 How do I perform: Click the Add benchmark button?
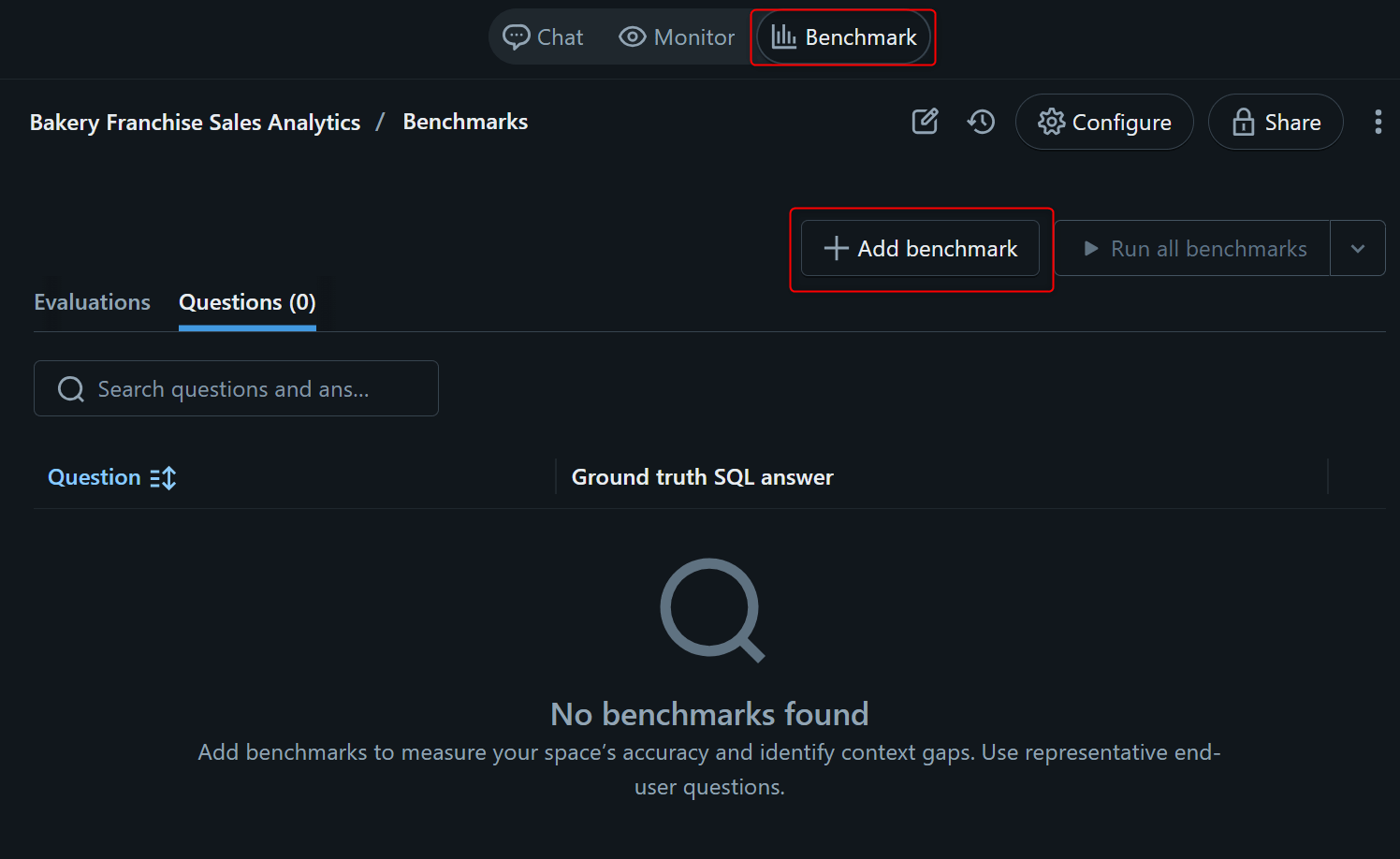tap(920, 249)
